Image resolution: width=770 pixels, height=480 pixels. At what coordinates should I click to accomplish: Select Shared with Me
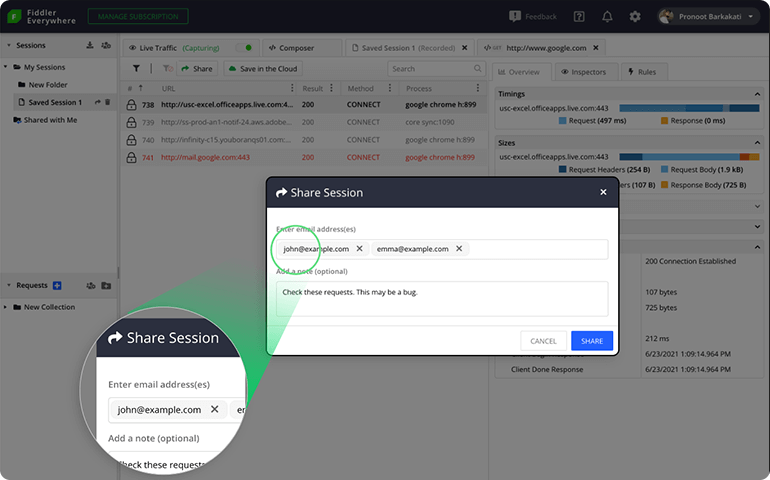(51, 120)
